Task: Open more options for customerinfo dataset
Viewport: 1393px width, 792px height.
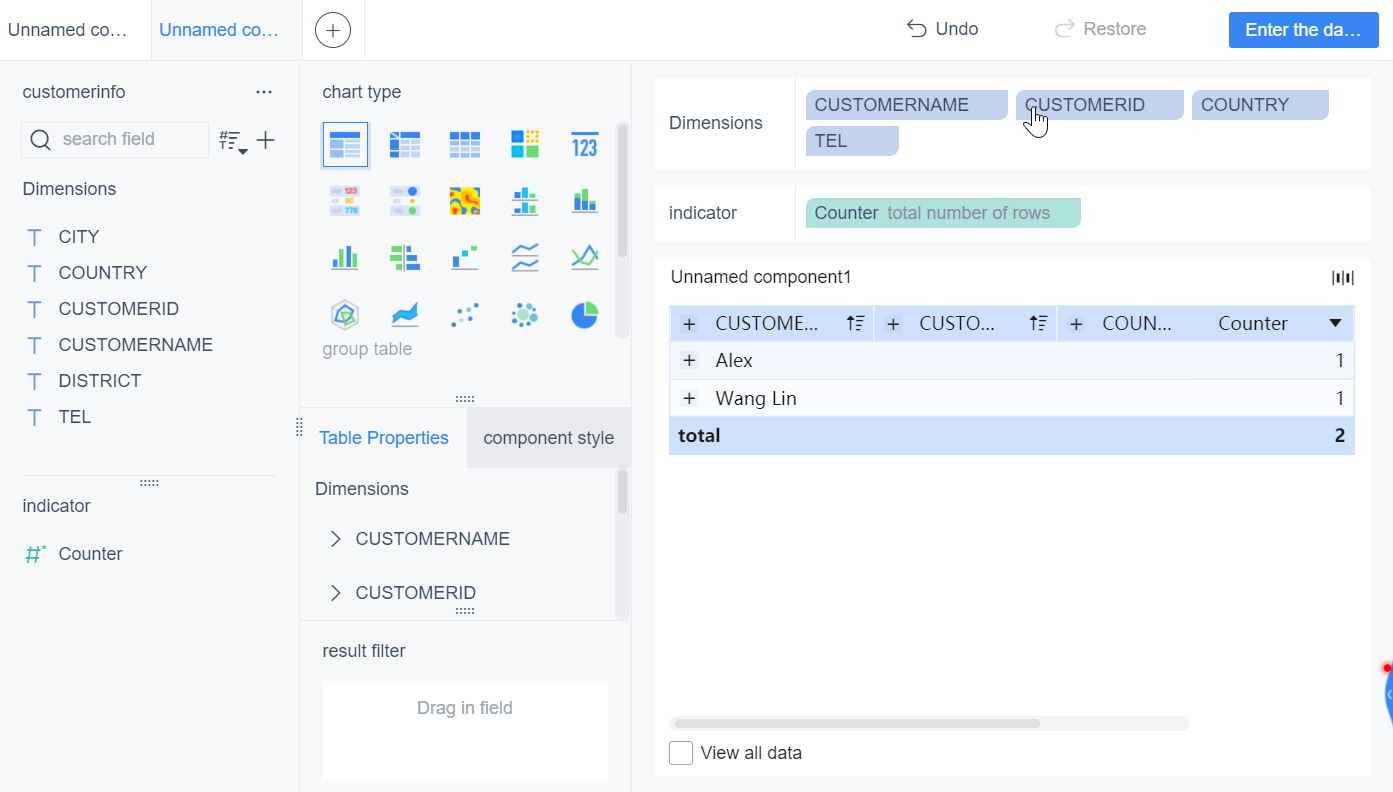Action: pos(264,91)
